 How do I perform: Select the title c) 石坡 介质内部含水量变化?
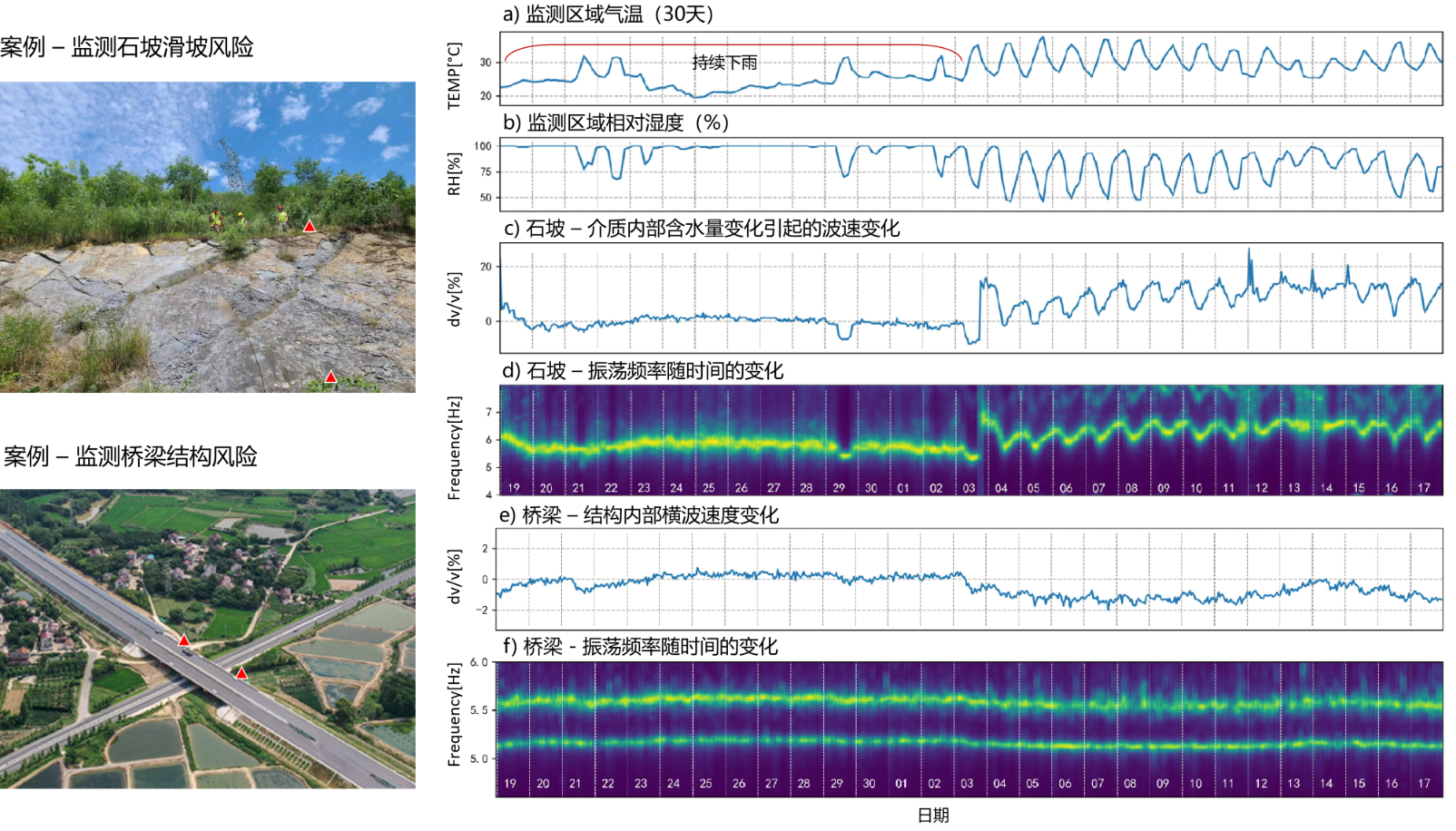click(701, 229)
